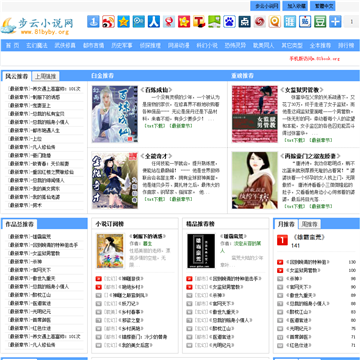The width and height of the screenshot is (360, 360).
Task: Share to Renren using the 人 icon
Action: [x=154, y=22]
